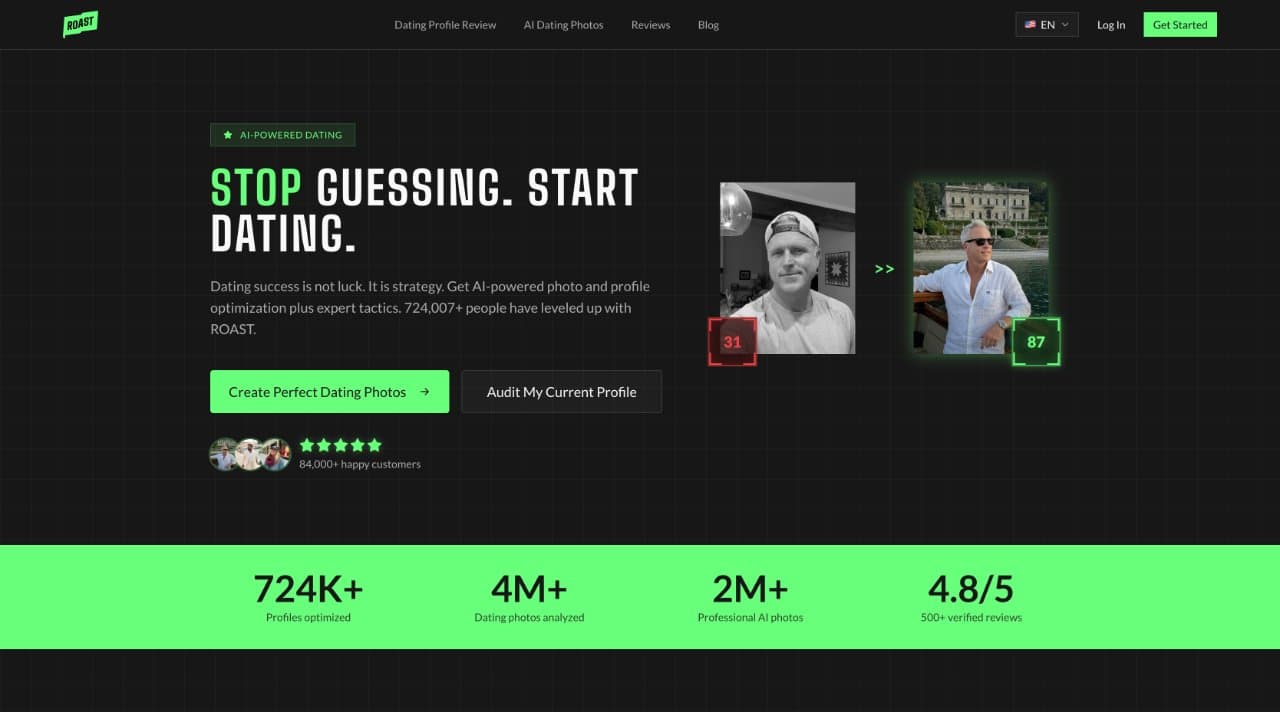
Task: Click the 724K+ Profiles optimized stat
Action: click(x=308, y=597)
